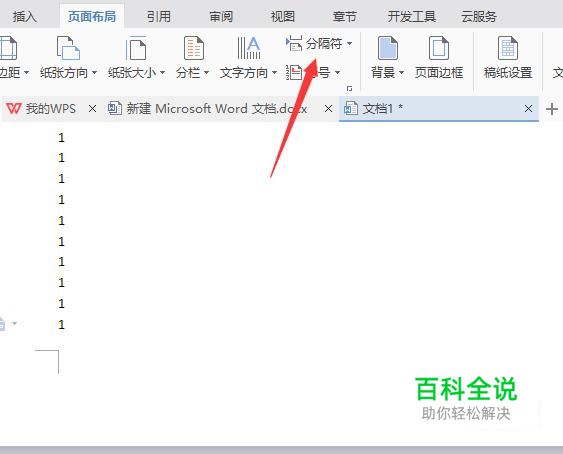Click the 文字方向 text direction icon
The image size is (563, 454).
[x=249, y=48]
